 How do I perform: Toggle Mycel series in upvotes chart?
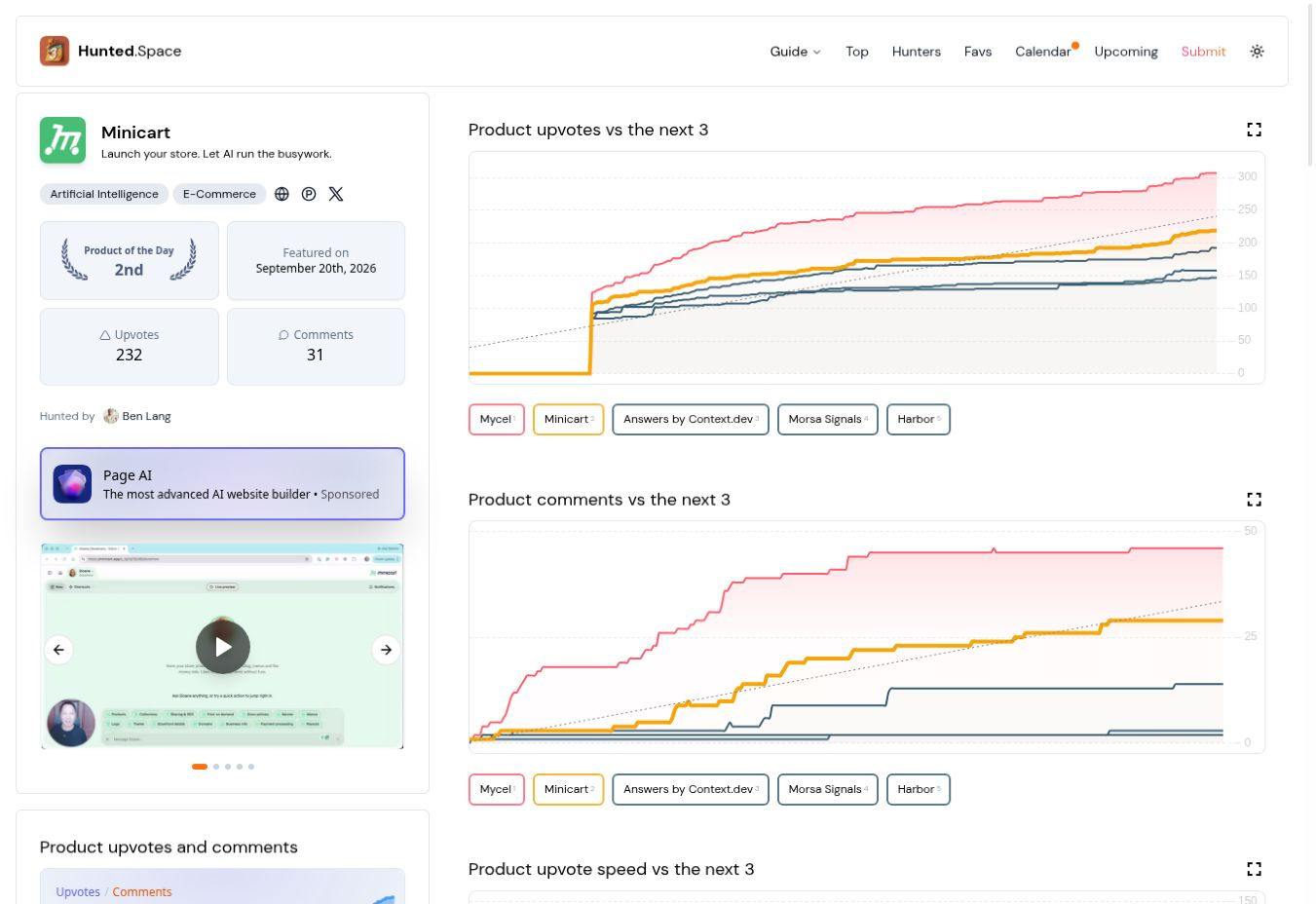[x=497, y=420]
